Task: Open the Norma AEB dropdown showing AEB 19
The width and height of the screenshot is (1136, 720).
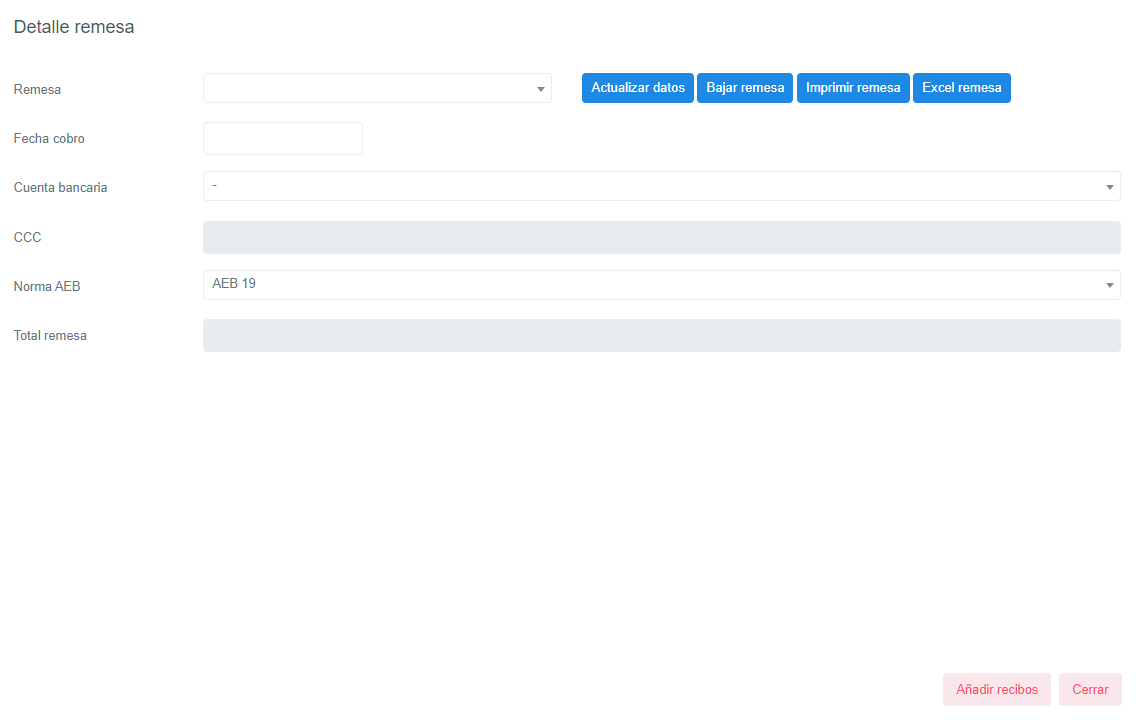Action: coord(660,285)
